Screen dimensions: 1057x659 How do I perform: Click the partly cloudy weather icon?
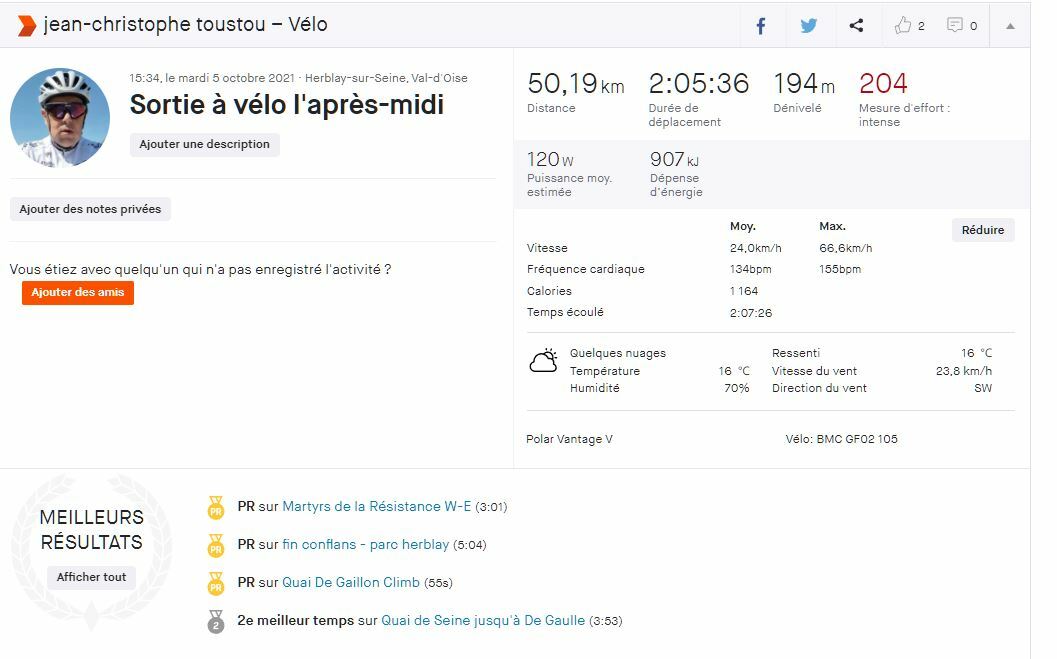tap(543, 361)
